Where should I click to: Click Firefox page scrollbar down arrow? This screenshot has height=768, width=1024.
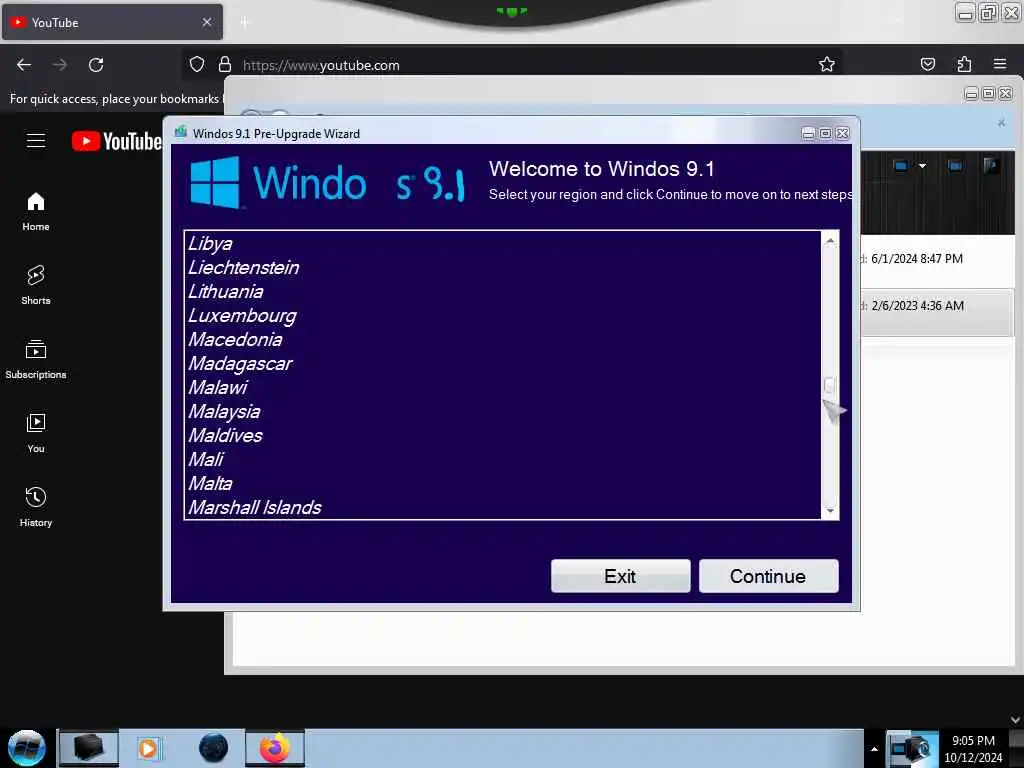click(1016, 720)
